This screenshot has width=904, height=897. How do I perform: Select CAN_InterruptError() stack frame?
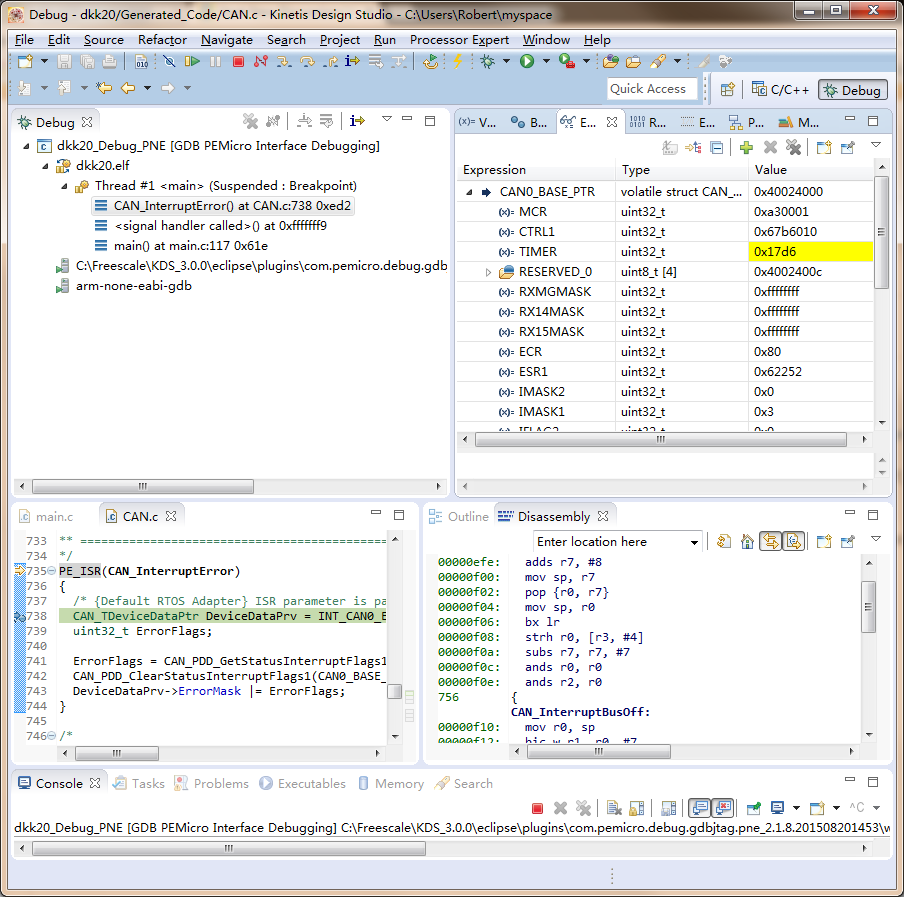click(223, 206)
